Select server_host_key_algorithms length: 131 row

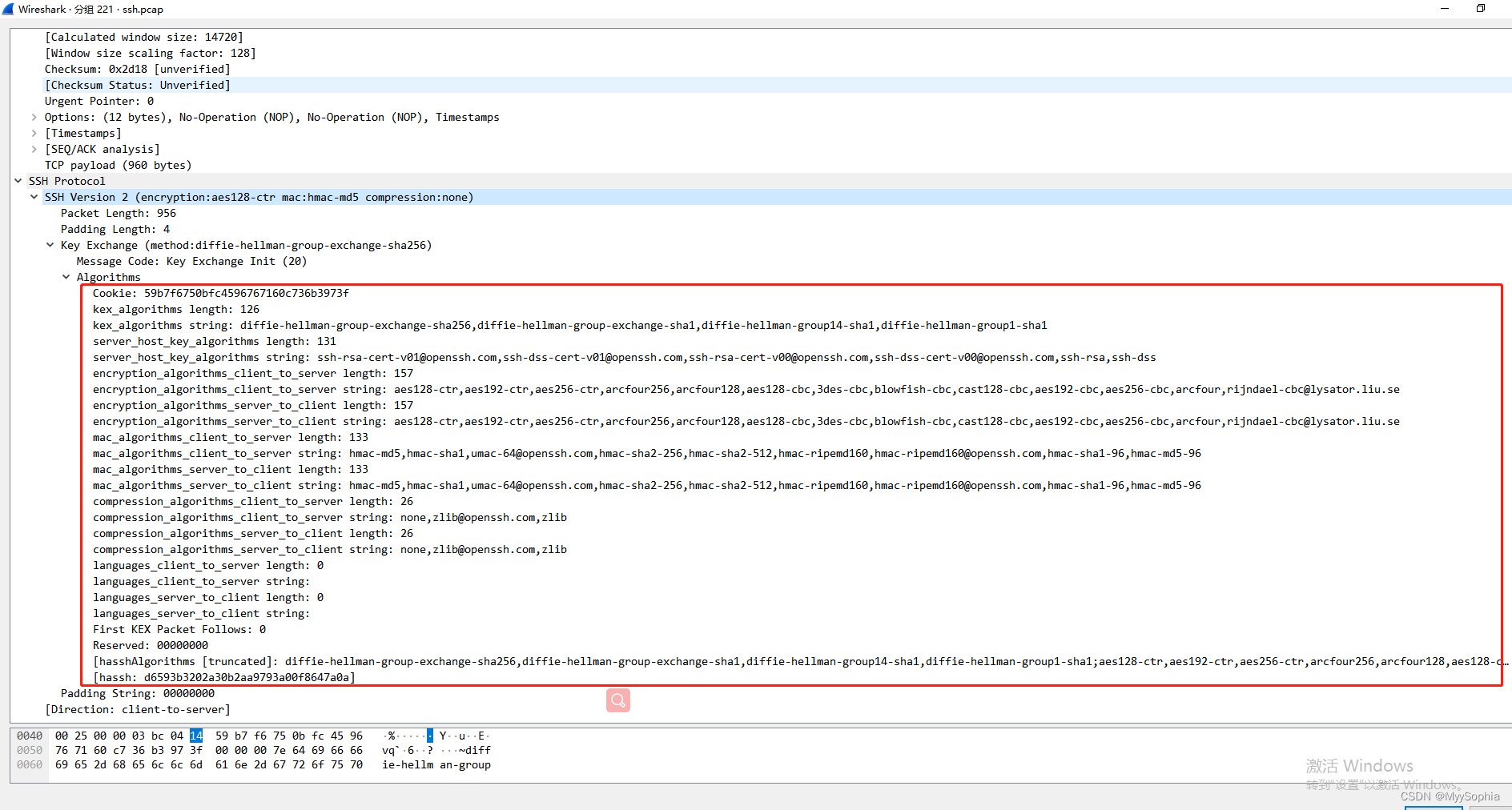(x=215, y=341)
